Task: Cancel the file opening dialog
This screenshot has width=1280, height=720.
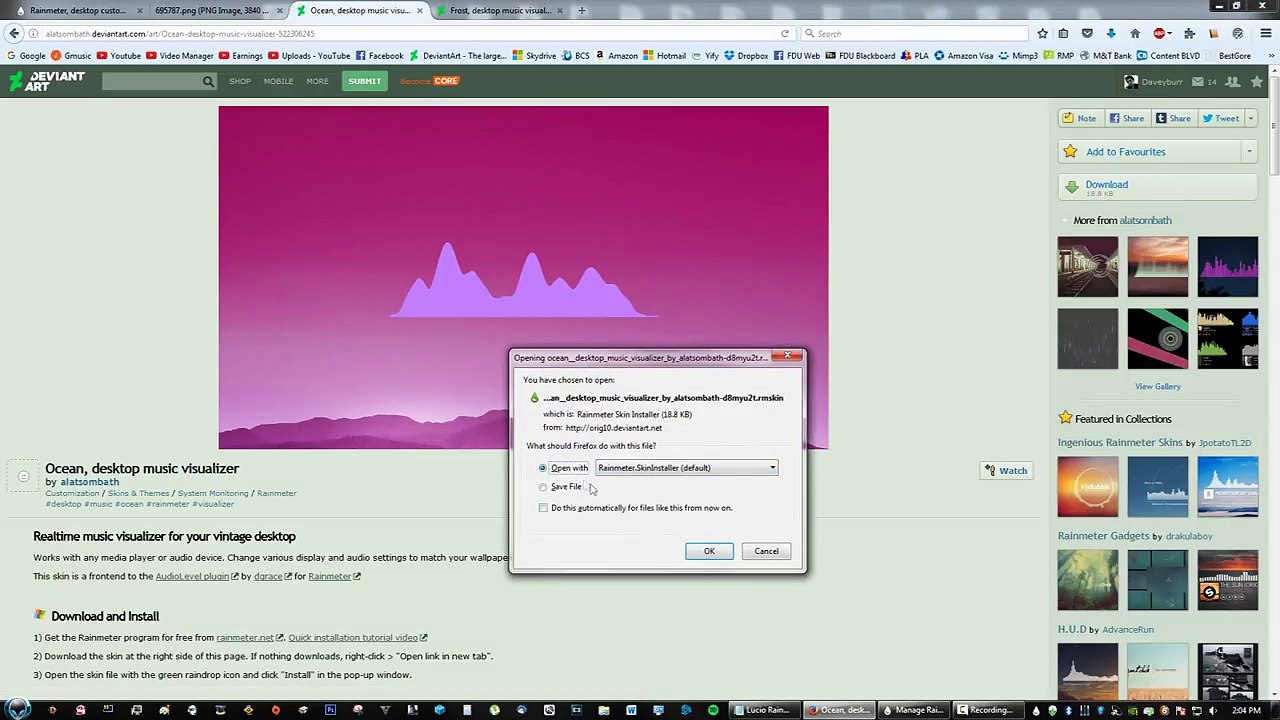Action: click(766, 551)
